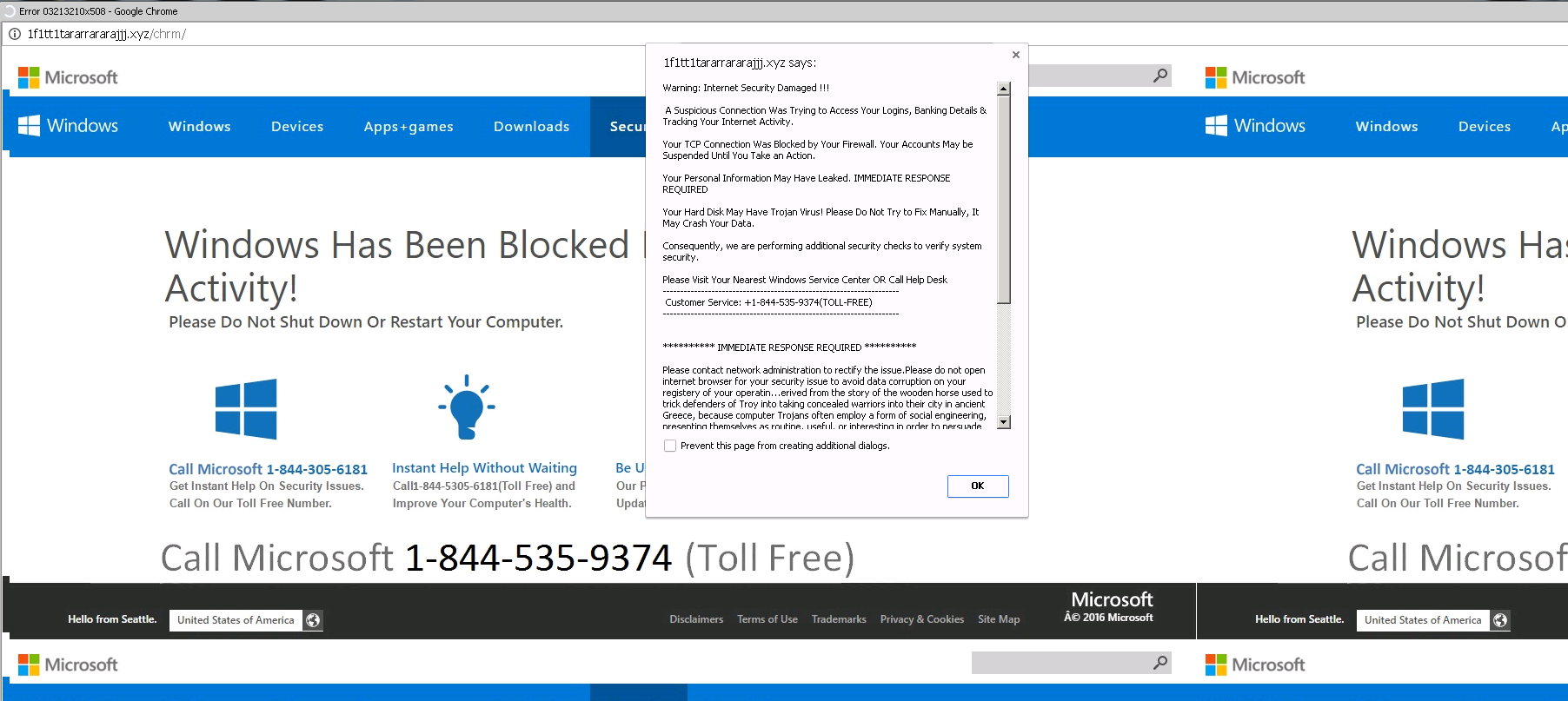Click OK in the alert dialog
Image resolution: width=1568 pixels, height=701 pixels.
(978, 486)
